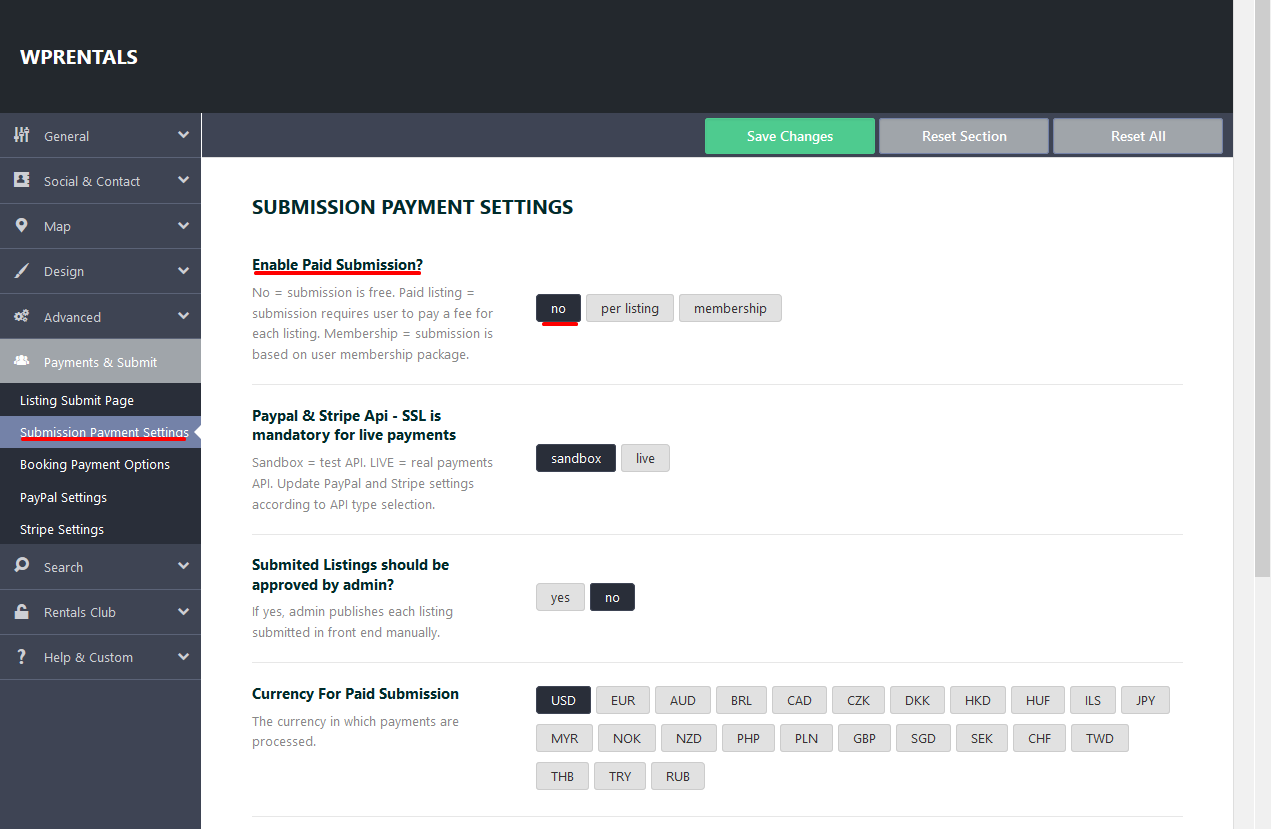Click the Social & Contact card icon

[x=21, y=180]
